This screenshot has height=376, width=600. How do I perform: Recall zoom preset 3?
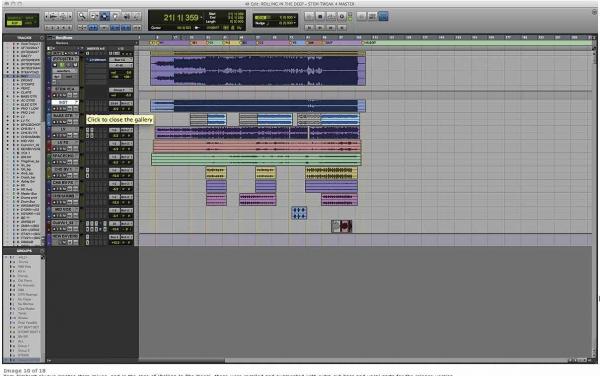click(58, 28)
